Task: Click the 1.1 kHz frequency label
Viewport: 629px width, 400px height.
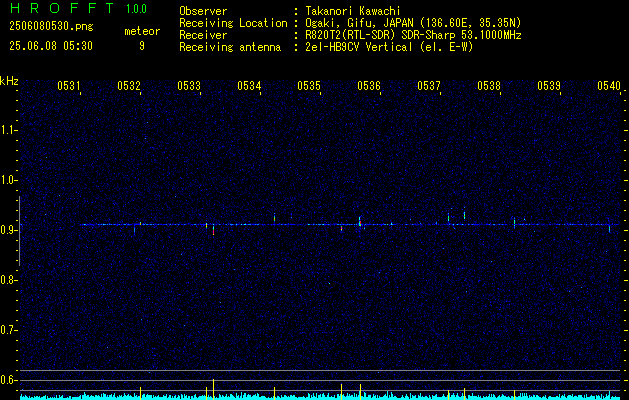Action: (8, 130)
